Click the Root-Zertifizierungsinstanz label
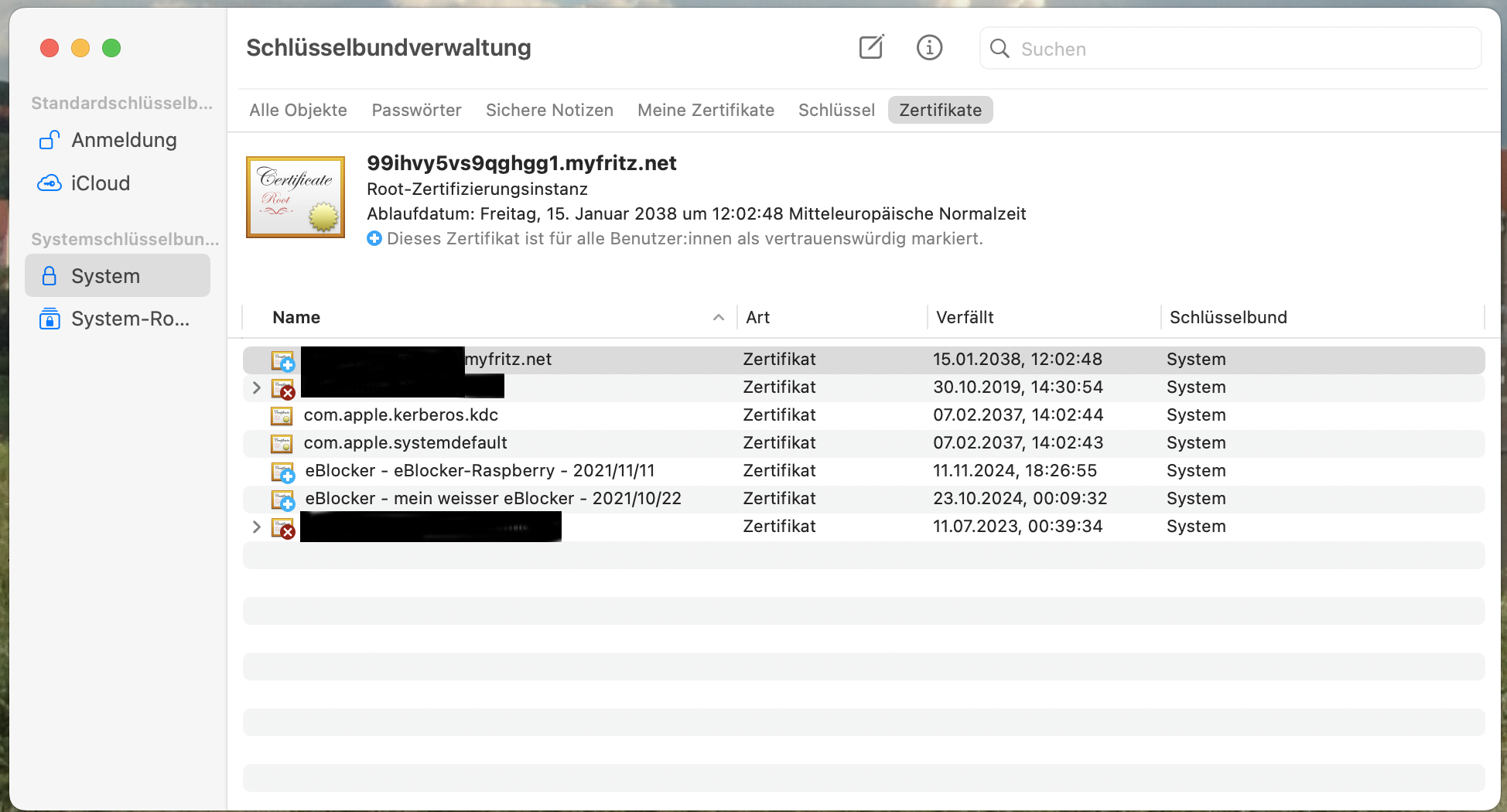 click(x=477, y=189)
